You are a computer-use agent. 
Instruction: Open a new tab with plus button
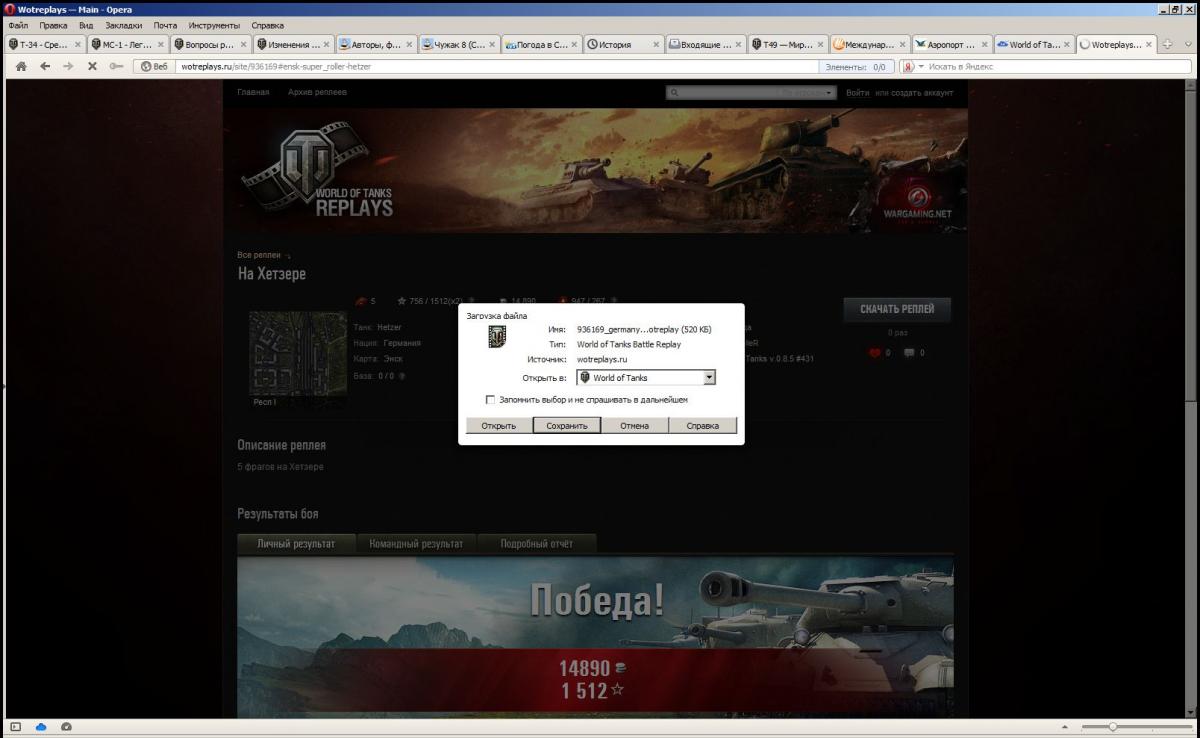coord(1167,45)
